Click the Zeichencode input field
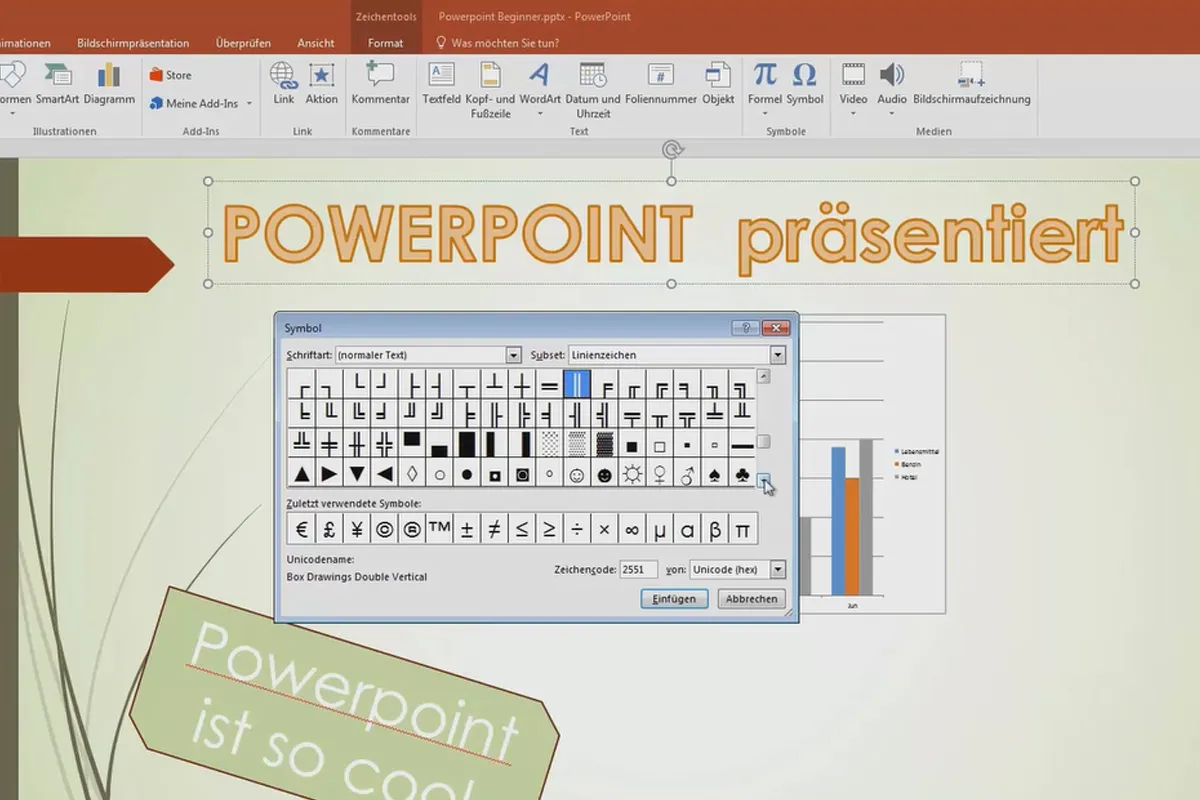The height and width of the screenshot is (800, 1200). [x=638, y=569]
